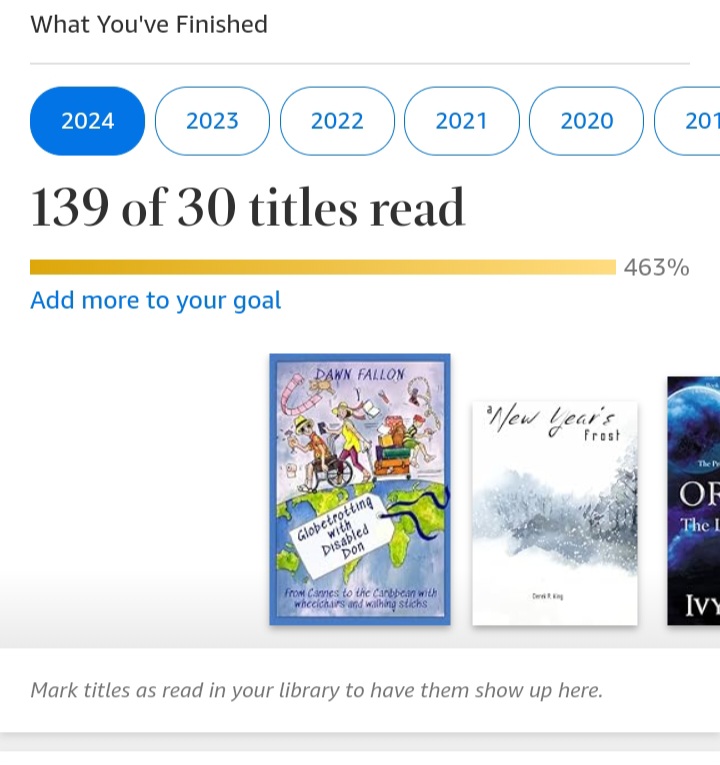
Task: Tap the snowy tree illustration on New Year's Frost
Action: coord(600,500)
